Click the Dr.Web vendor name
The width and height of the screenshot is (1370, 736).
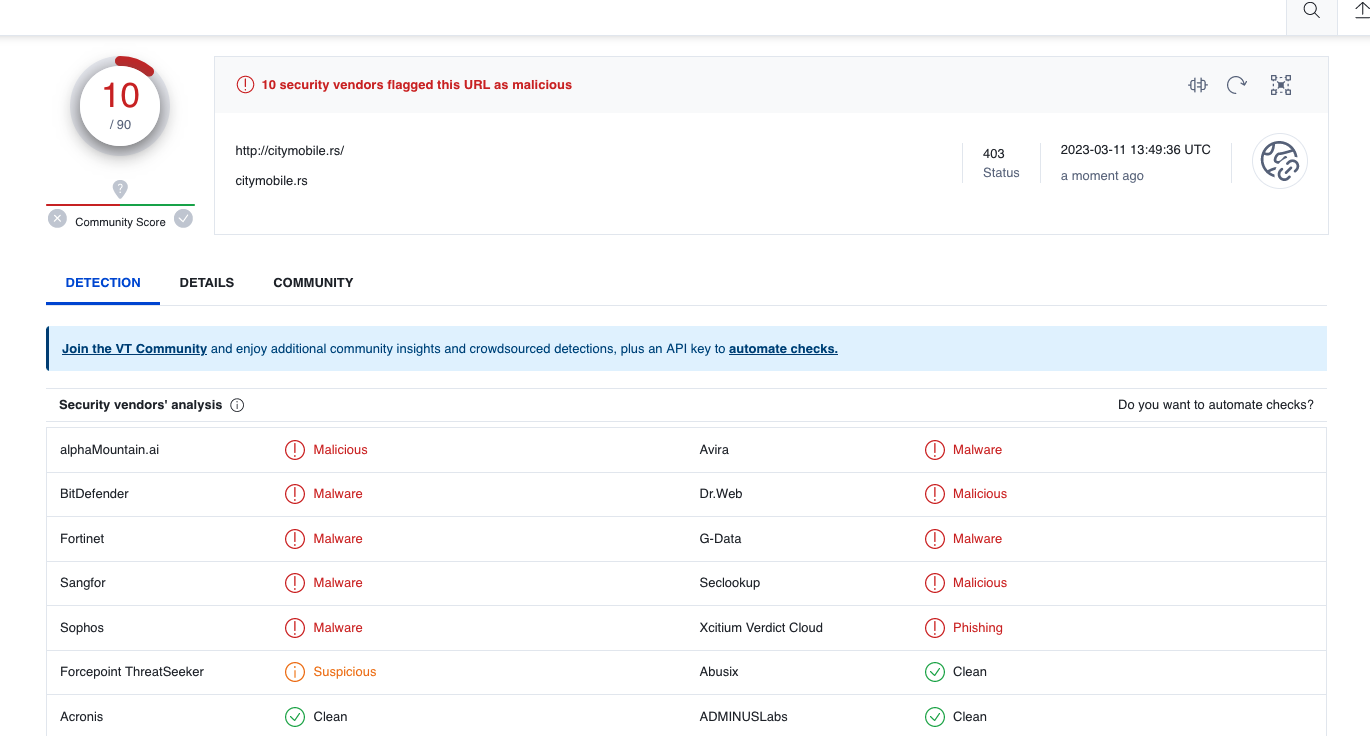click(x=721, y=494)
